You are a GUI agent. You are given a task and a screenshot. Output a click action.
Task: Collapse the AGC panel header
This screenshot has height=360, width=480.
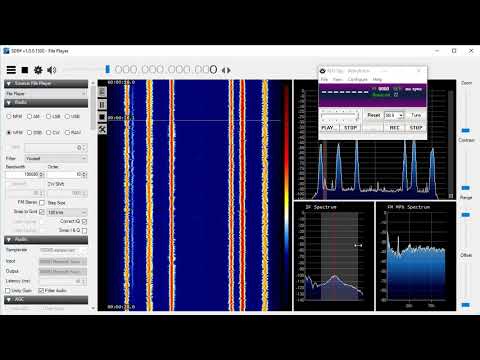point(46,300)
